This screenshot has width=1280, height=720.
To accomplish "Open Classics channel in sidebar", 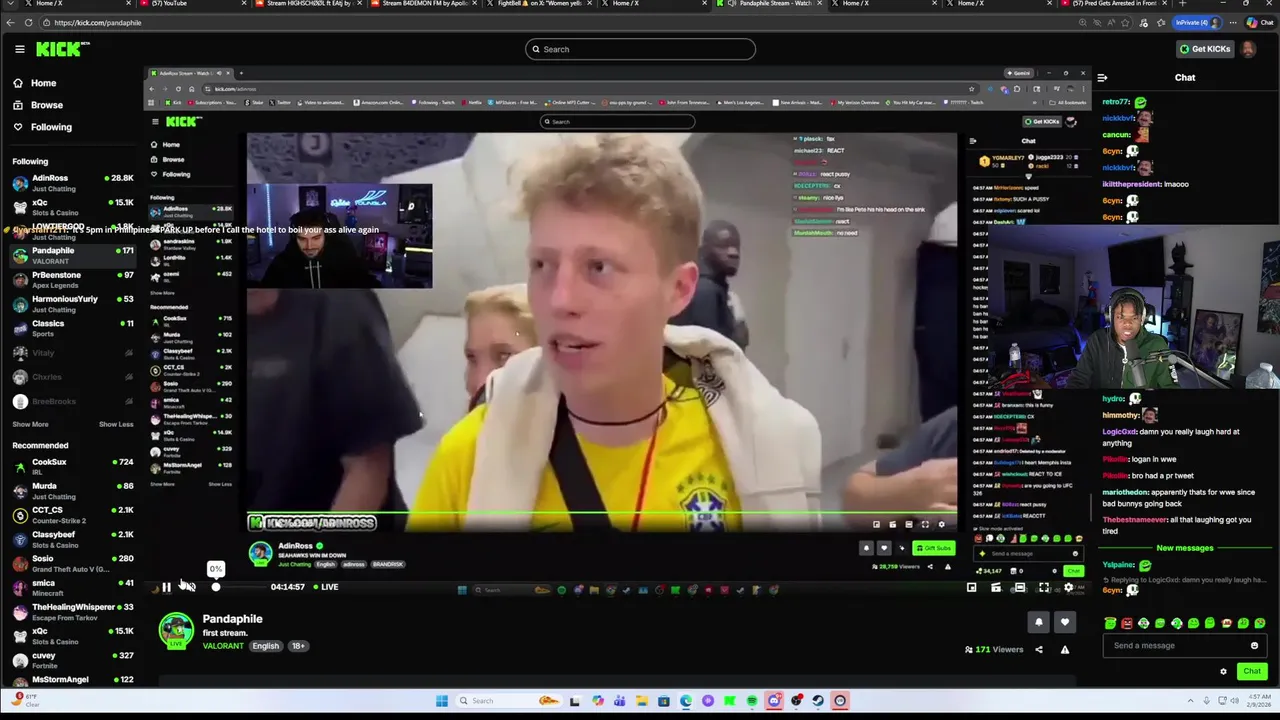I will (x=70, y=328).
